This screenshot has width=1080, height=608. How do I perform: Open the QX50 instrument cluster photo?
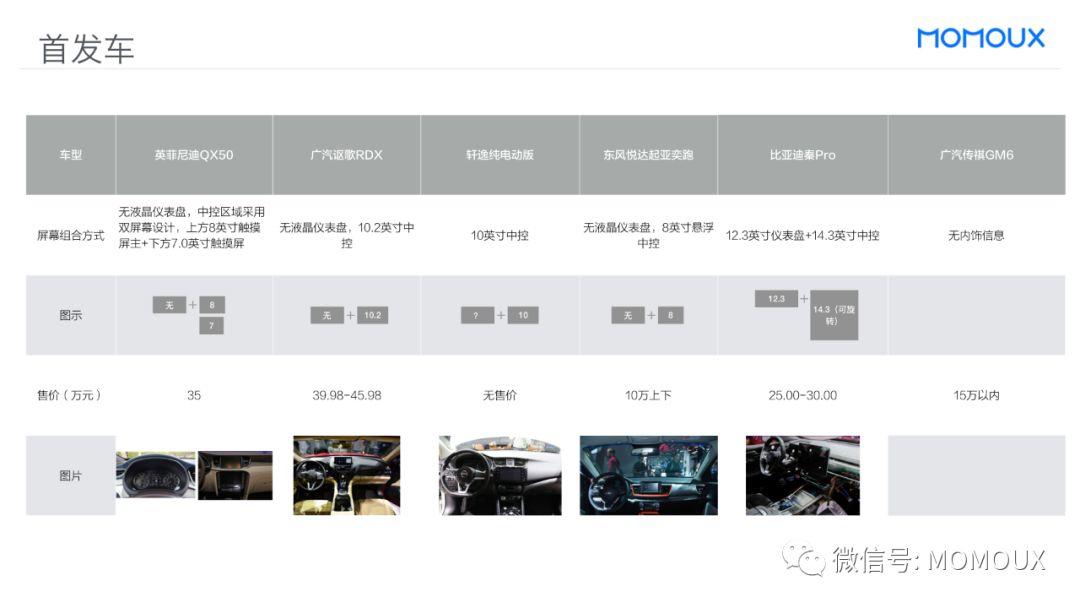click(x=156, y=475)
